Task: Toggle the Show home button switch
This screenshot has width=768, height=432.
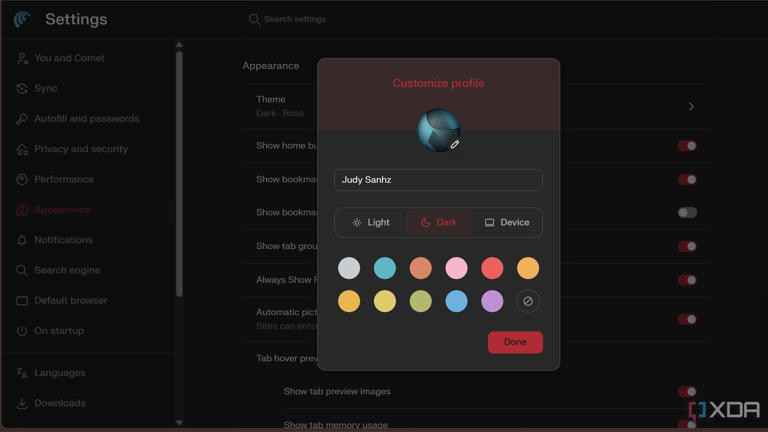Action: (x=687, y=145)
